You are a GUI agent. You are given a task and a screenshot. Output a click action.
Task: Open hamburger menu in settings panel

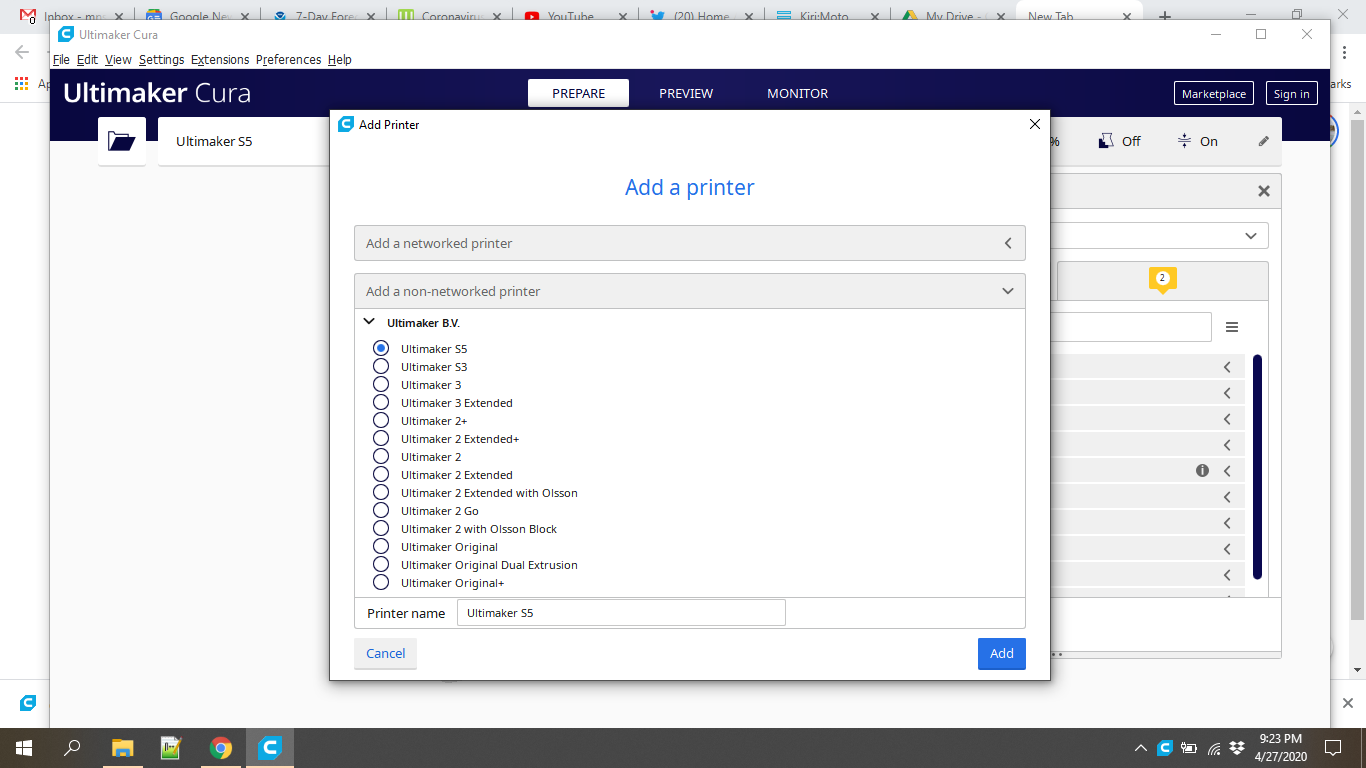pos(1232,327)
